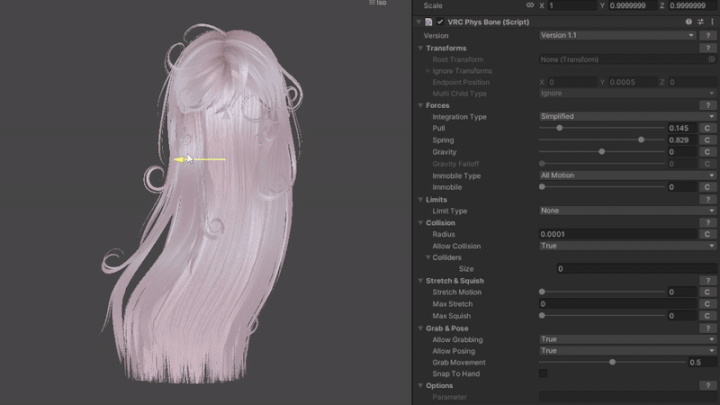Open the Phys Bone component kebab menu
The height and width of the screenshot is (405, 720).
pyautogui.click(x=711, y=21)
